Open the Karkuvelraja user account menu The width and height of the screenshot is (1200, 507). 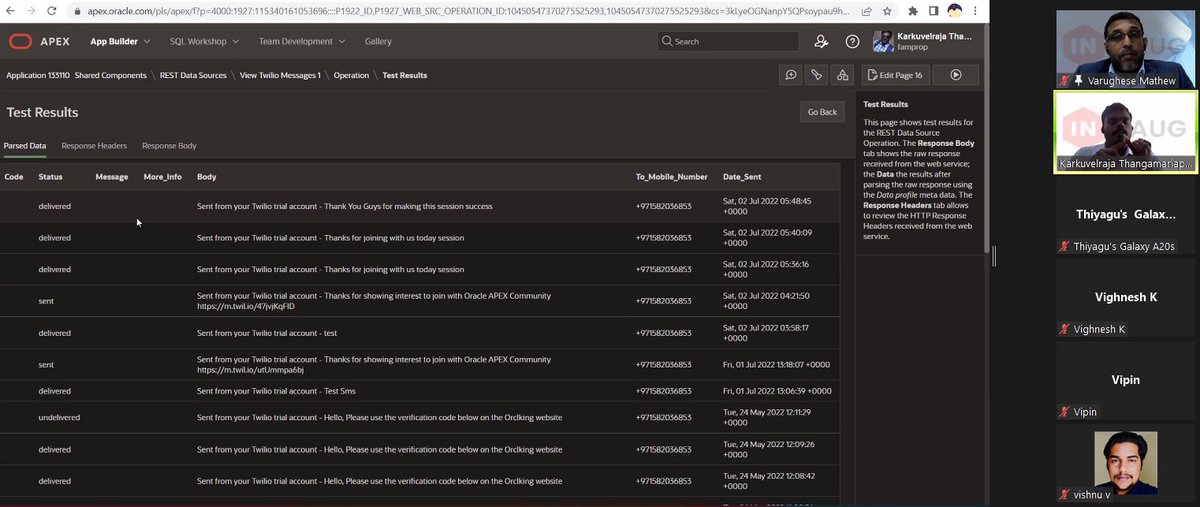(924, 41)
